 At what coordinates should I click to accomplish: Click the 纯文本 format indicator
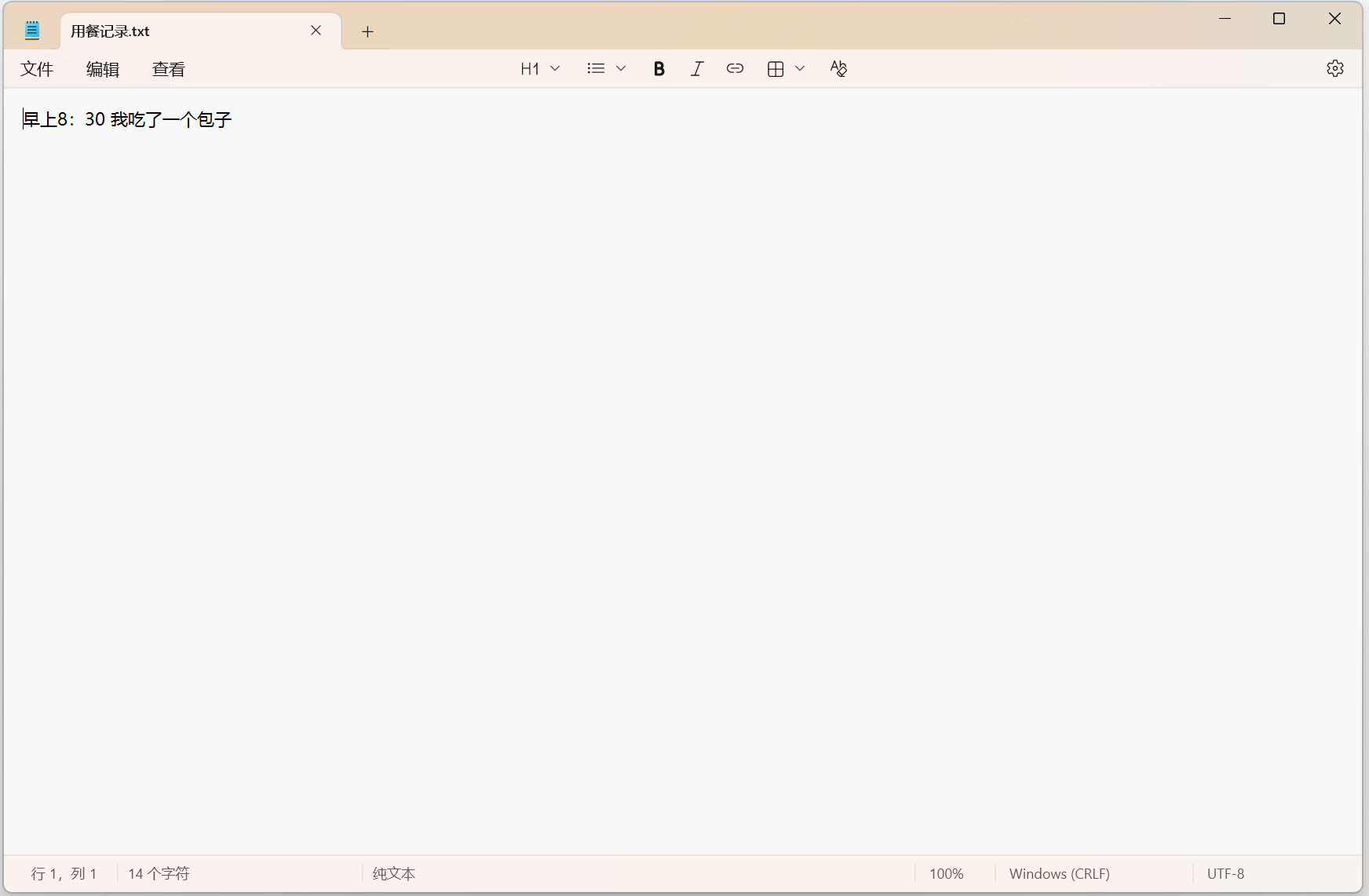(x=394, y=873)
